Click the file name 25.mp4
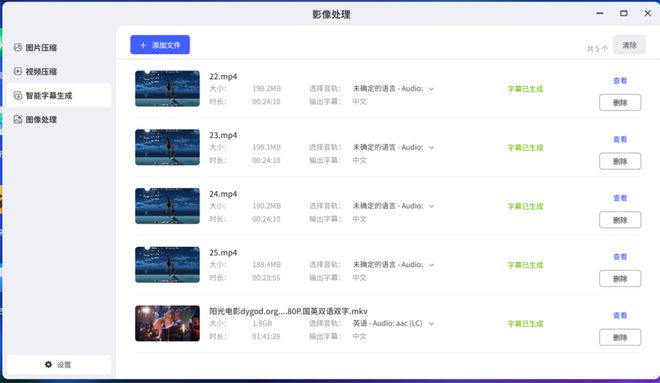The width and height of the screenshot is (660, 383). pyautogui.click(x=223, y=253)
